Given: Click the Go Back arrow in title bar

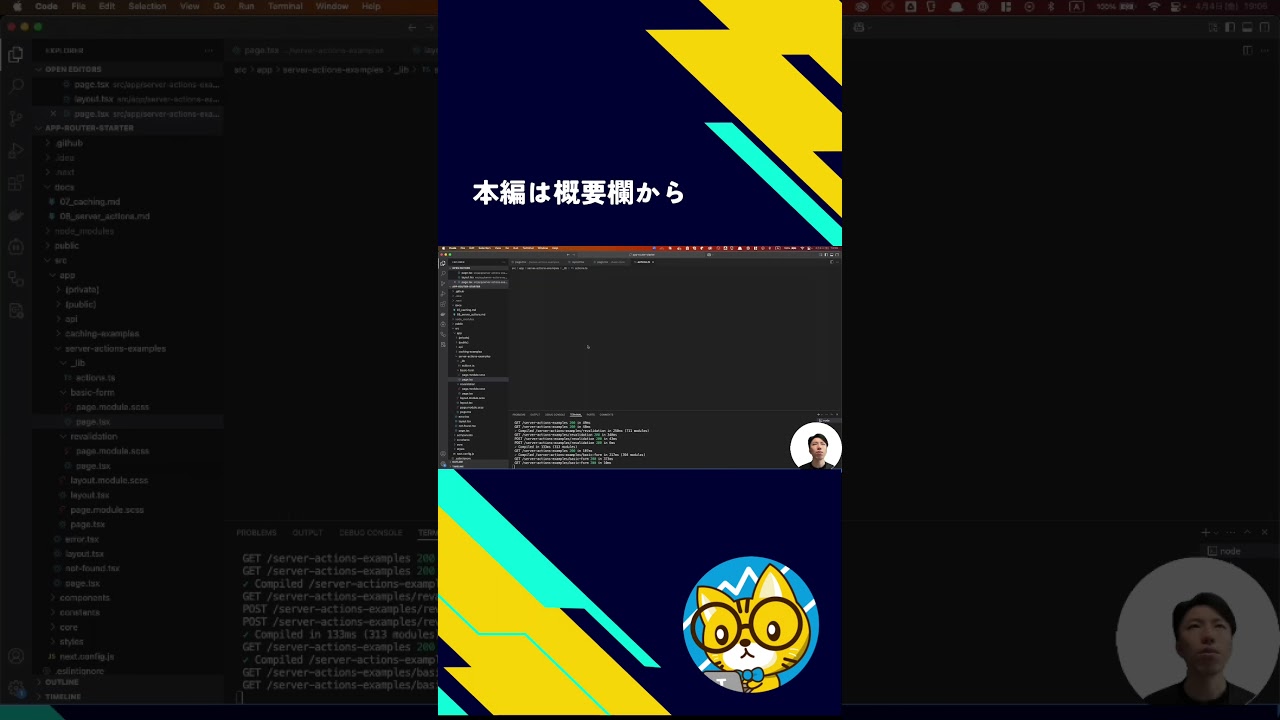Looking at the screenshot, I should 413,27.
